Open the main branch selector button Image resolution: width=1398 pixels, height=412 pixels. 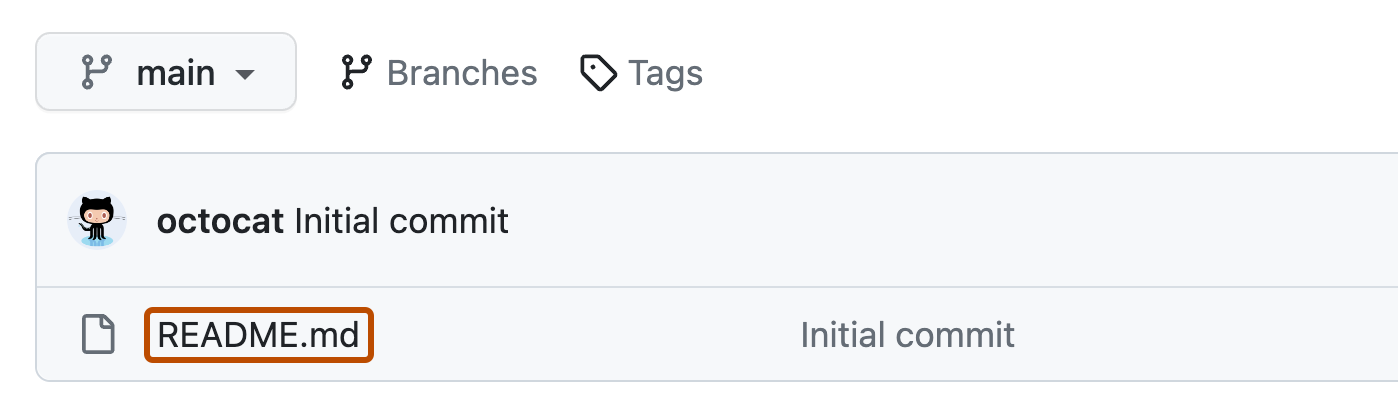pyautogui.click(x=166, y=72)
